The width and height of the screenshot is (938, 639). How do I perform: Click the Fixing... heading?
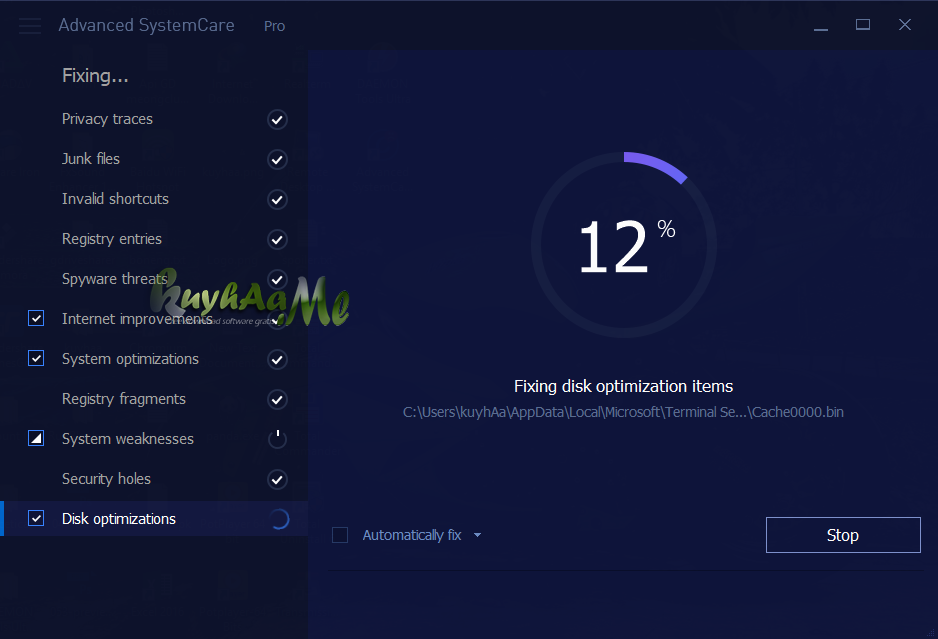[x=95, y=76]
